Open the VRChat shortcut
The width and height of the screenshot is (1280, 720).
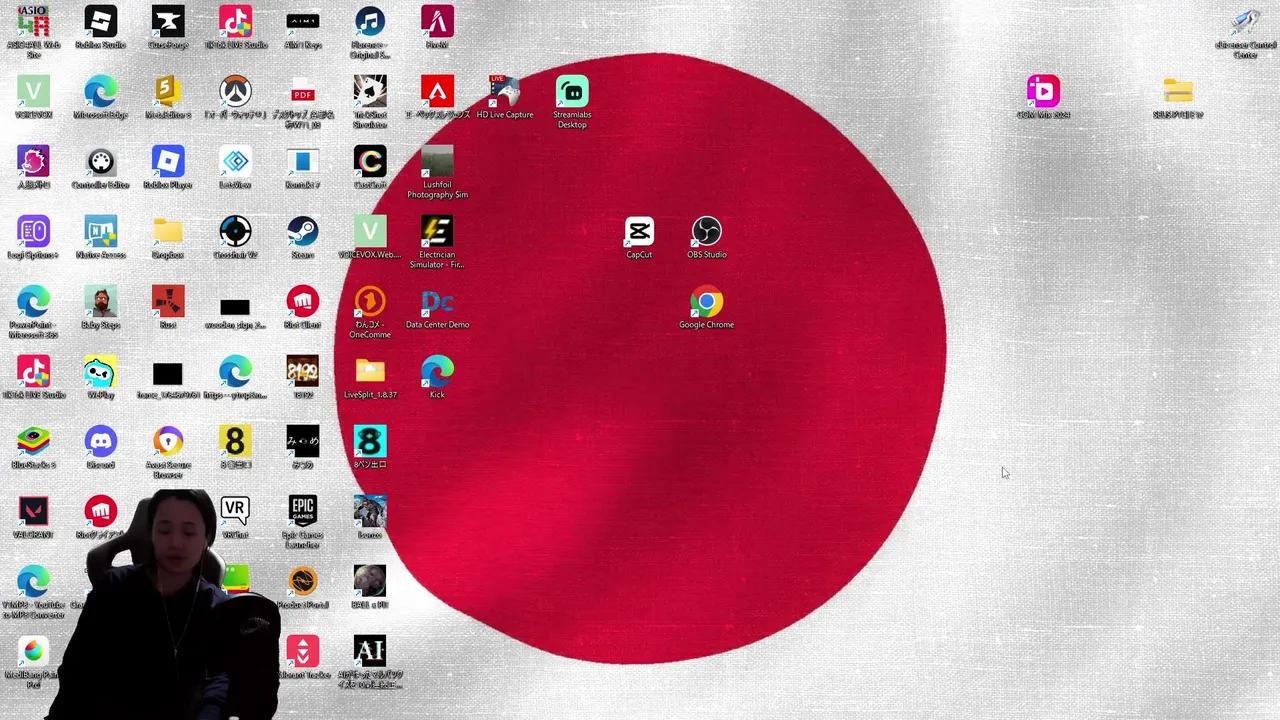(235, 512)
